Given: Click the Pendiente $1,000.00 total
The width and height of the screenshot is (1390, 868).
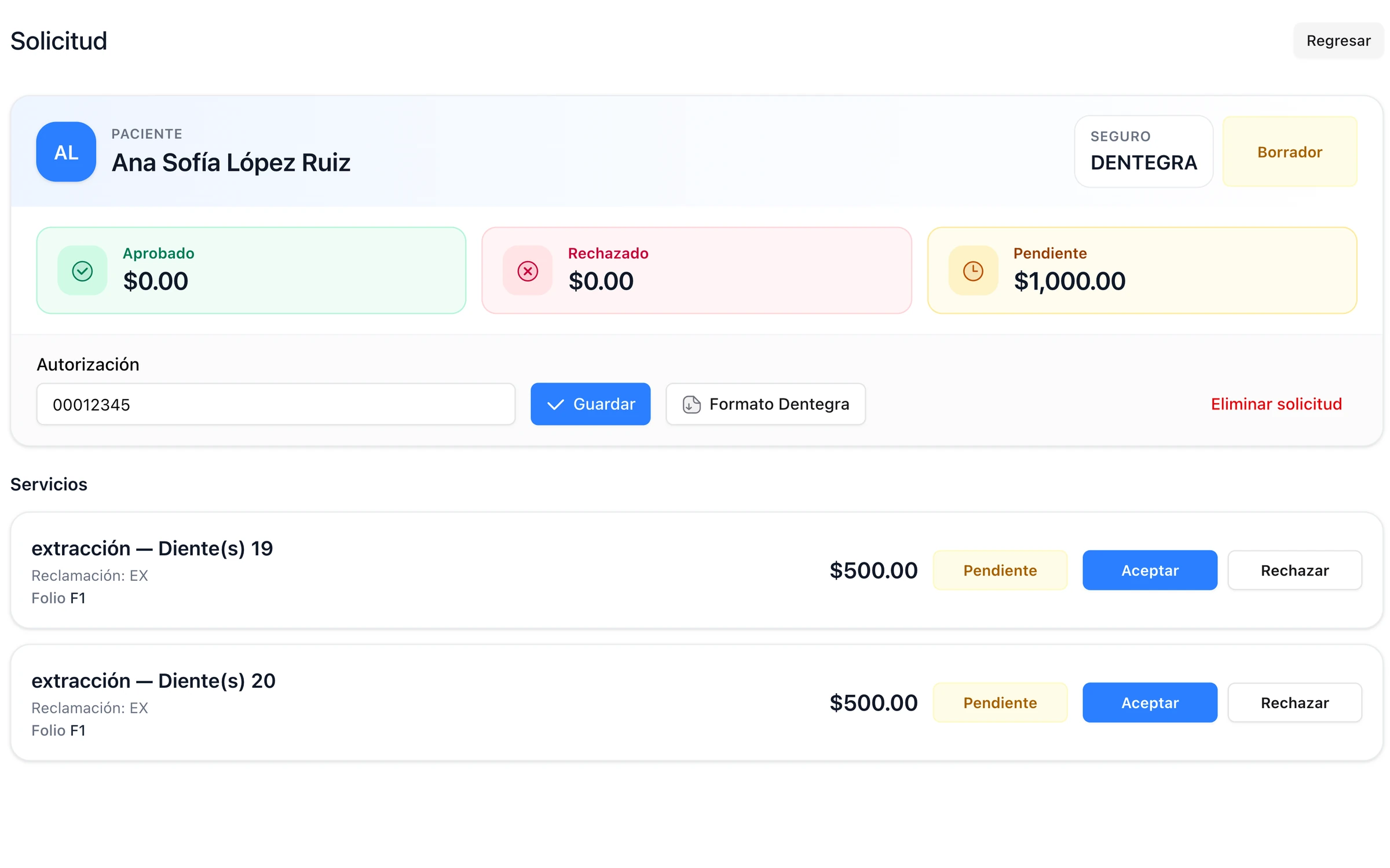Looking at the screenshot, I should [1069, 281].
